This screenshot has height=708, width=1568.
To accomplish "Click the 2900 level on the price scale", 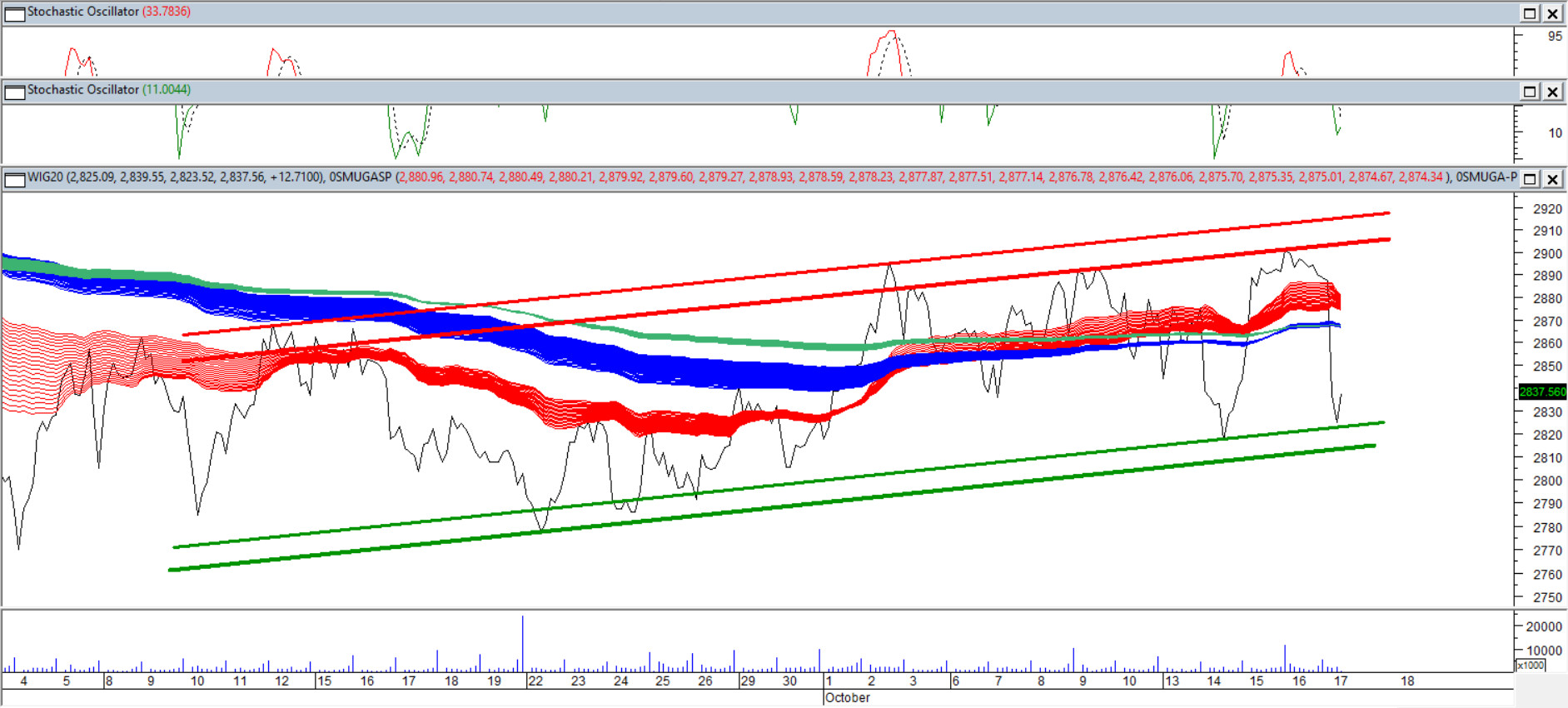I will [1547, 254].
